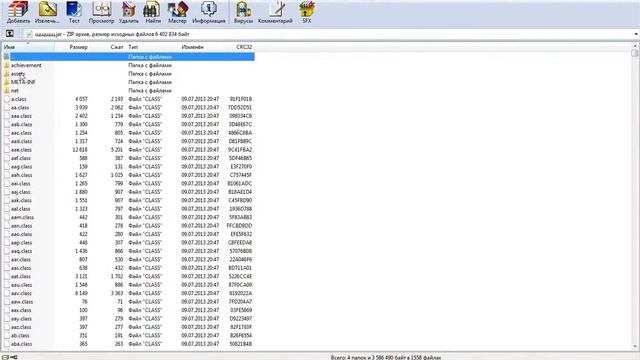640x360 pixels.
Task: Select the aac.class file name
Action: (21, 133)
